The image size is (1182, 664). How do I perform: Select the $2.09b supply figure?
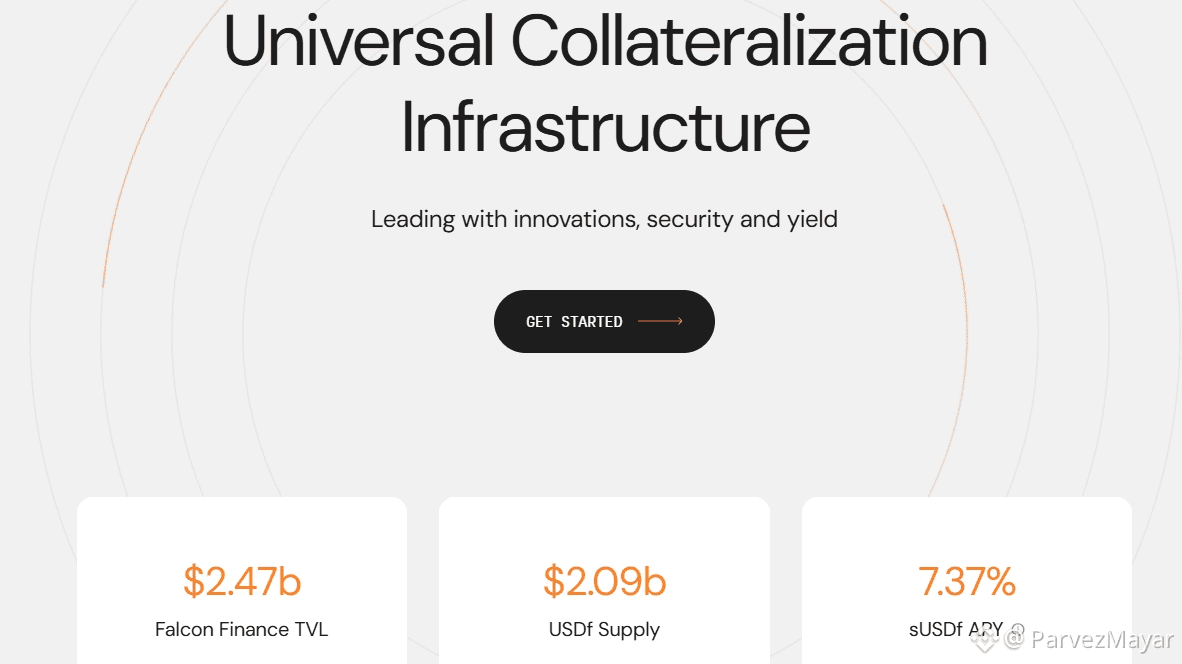pyautogui.click(x=604, y=581)
